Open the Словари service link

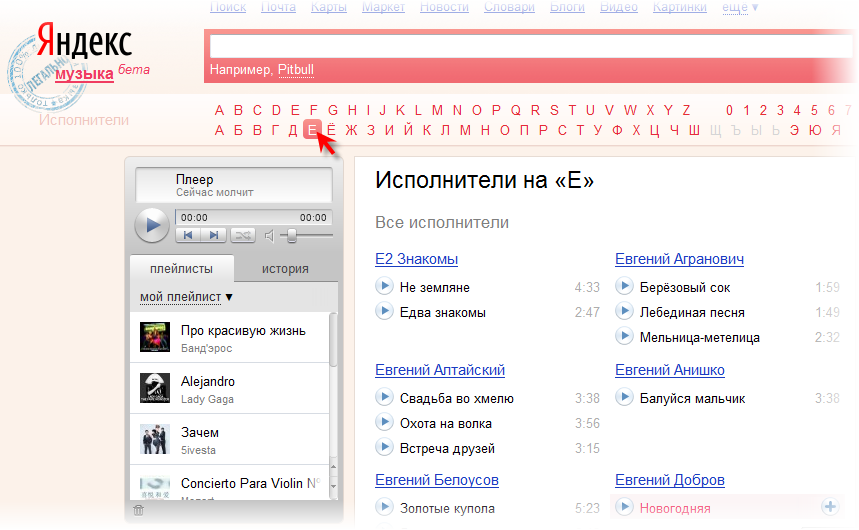click(x=509, y=7)
